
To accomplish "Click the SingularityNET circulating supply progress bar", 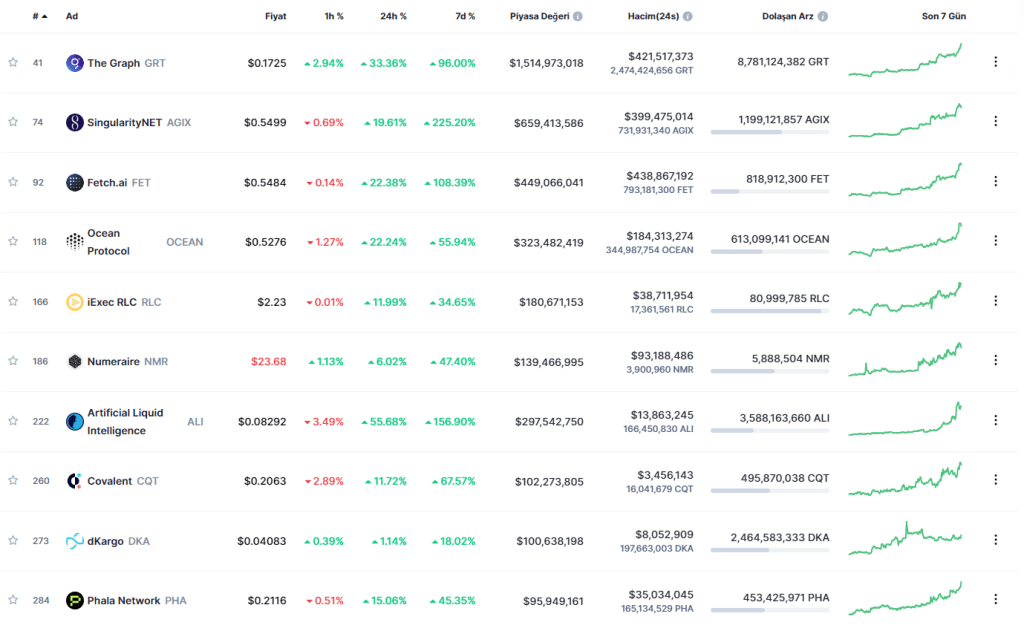I will 770,132.
